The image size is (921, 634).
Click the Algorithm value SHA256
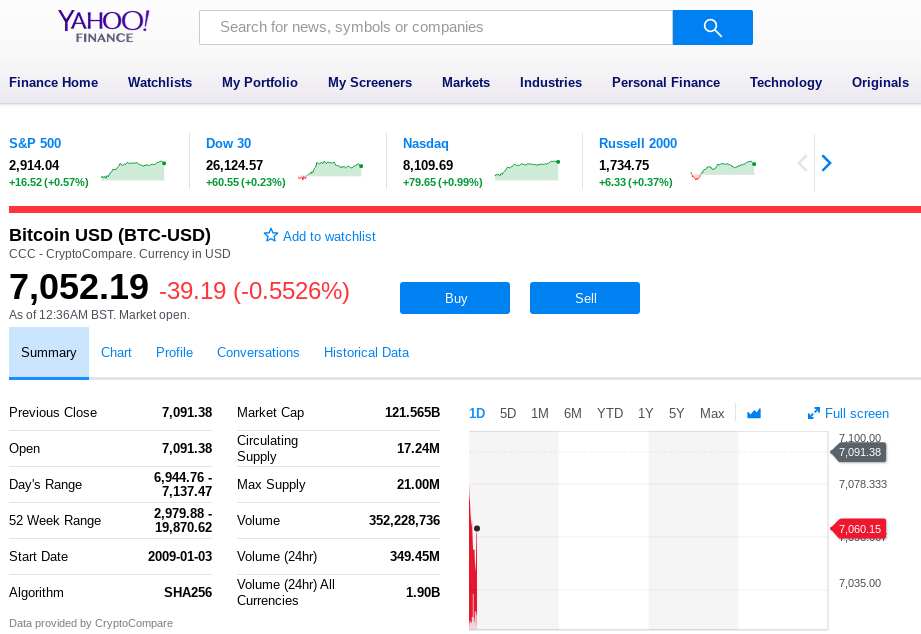(x=188, y=592)
